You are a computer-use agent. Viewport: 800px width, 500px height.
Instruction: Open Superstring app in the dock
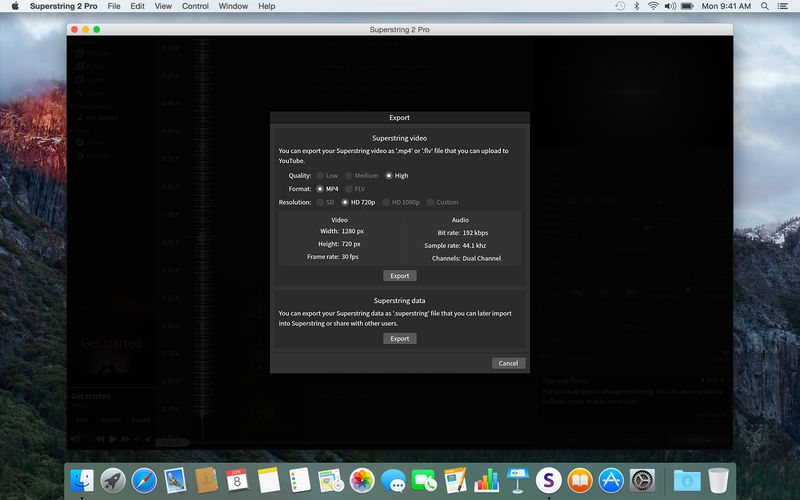coord(548,480)
